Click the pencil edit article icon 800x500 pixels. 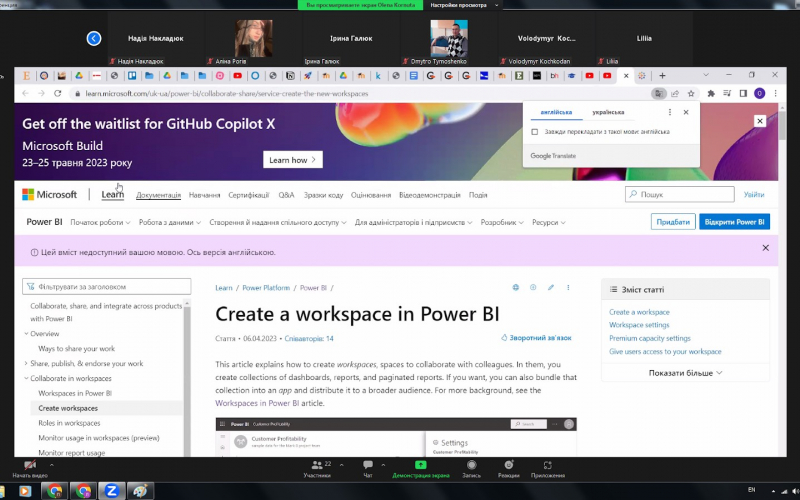pos(551,288)
